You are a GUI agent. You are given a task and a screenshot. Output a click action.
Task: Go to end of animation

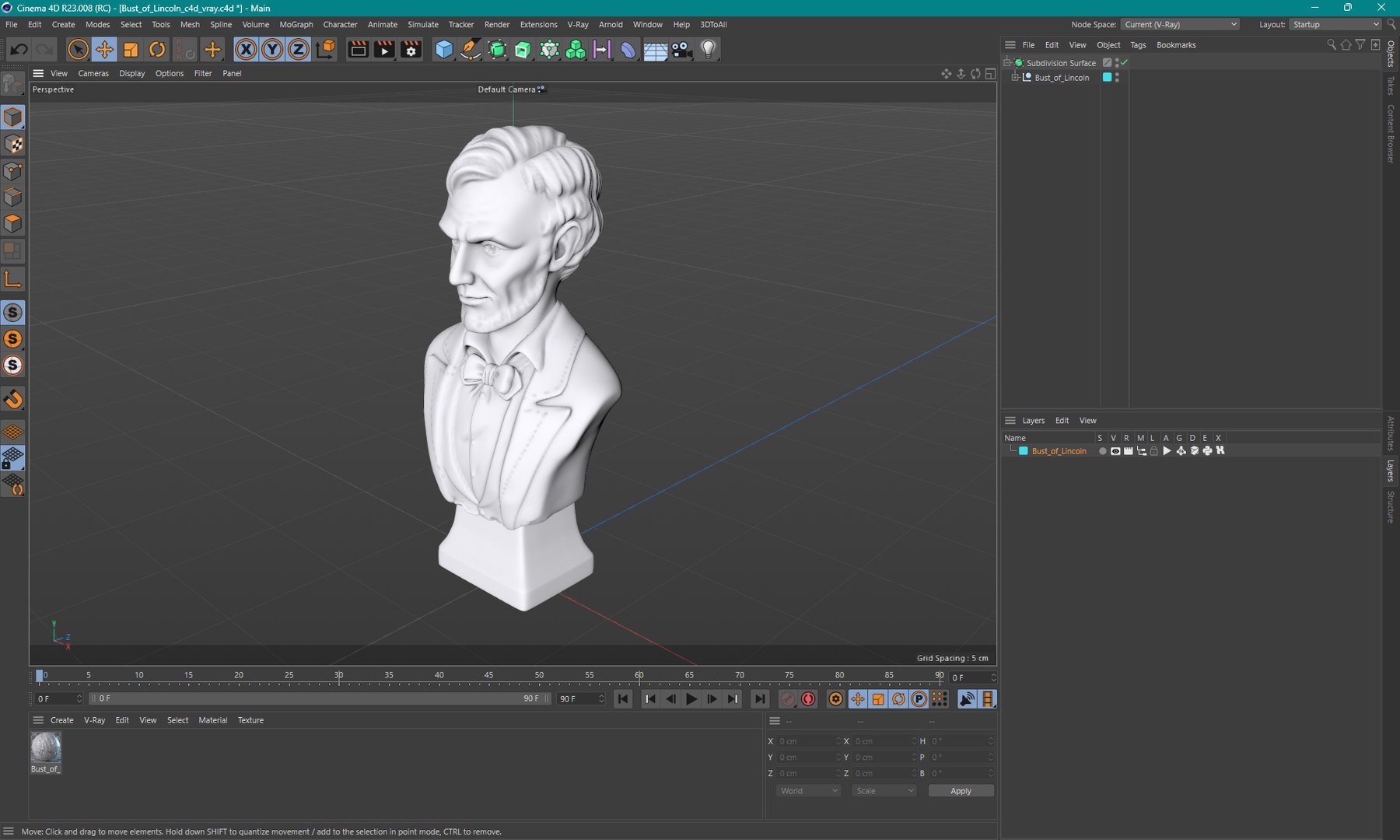pos(760,699)
